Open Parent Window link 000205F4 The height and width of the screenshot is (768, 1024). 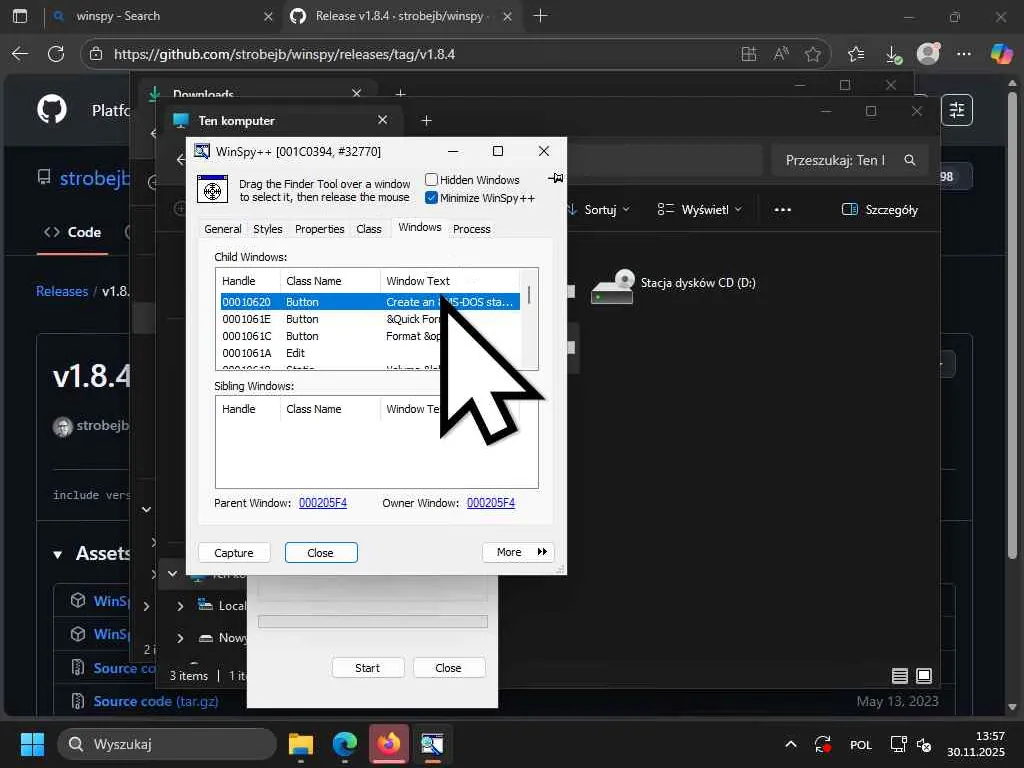pos(323,503)
